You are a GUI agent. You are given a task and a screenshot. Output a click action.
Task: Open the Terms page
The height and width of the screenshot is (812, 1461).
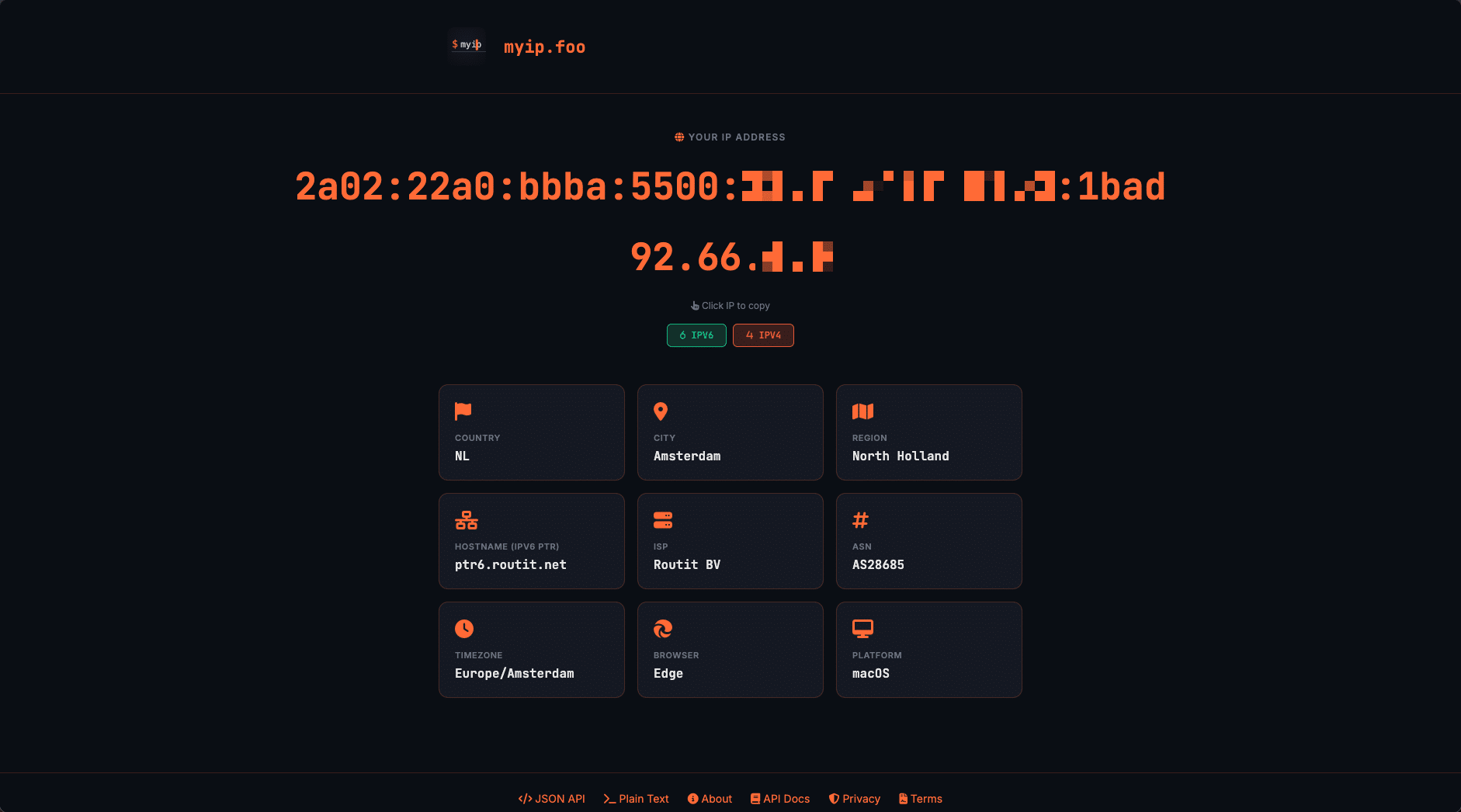pyautogui.click(x=921, y=798)
